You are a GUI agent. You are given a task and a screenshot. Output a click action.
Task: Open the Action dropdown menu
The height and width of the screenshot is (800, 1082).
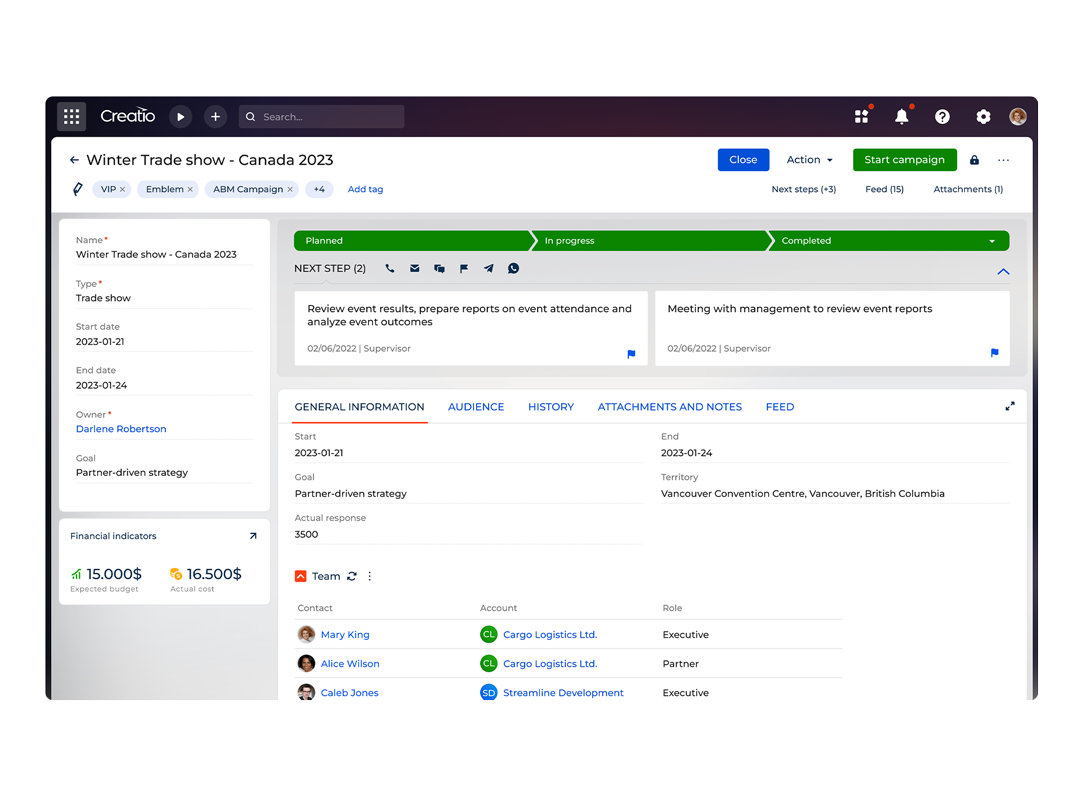coord(809,160)
